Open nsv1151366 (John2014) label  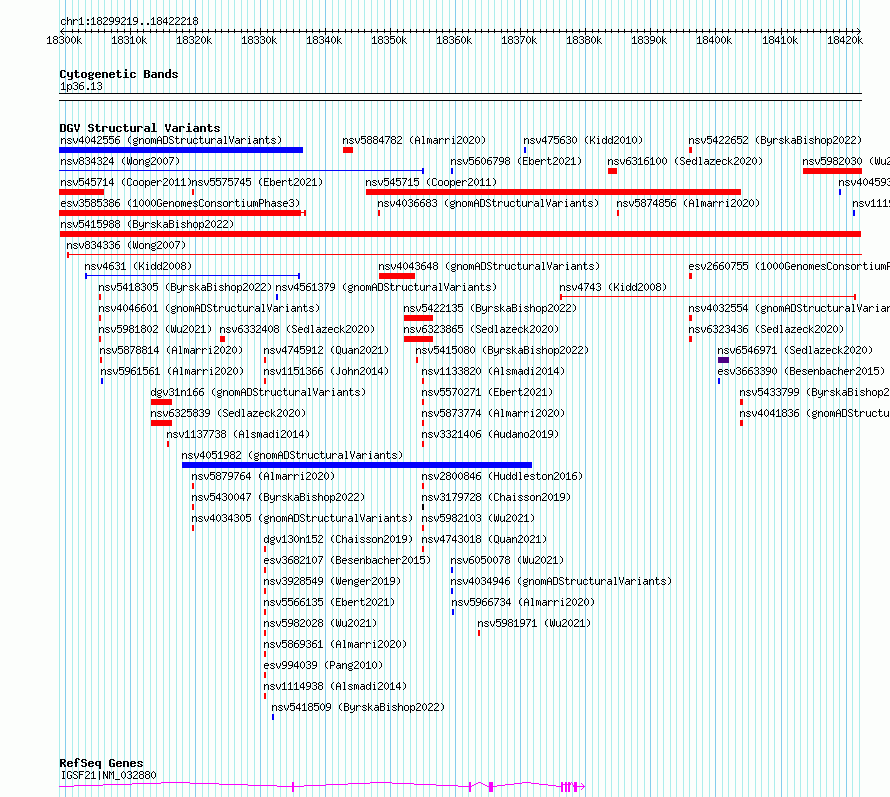point(326,371)
